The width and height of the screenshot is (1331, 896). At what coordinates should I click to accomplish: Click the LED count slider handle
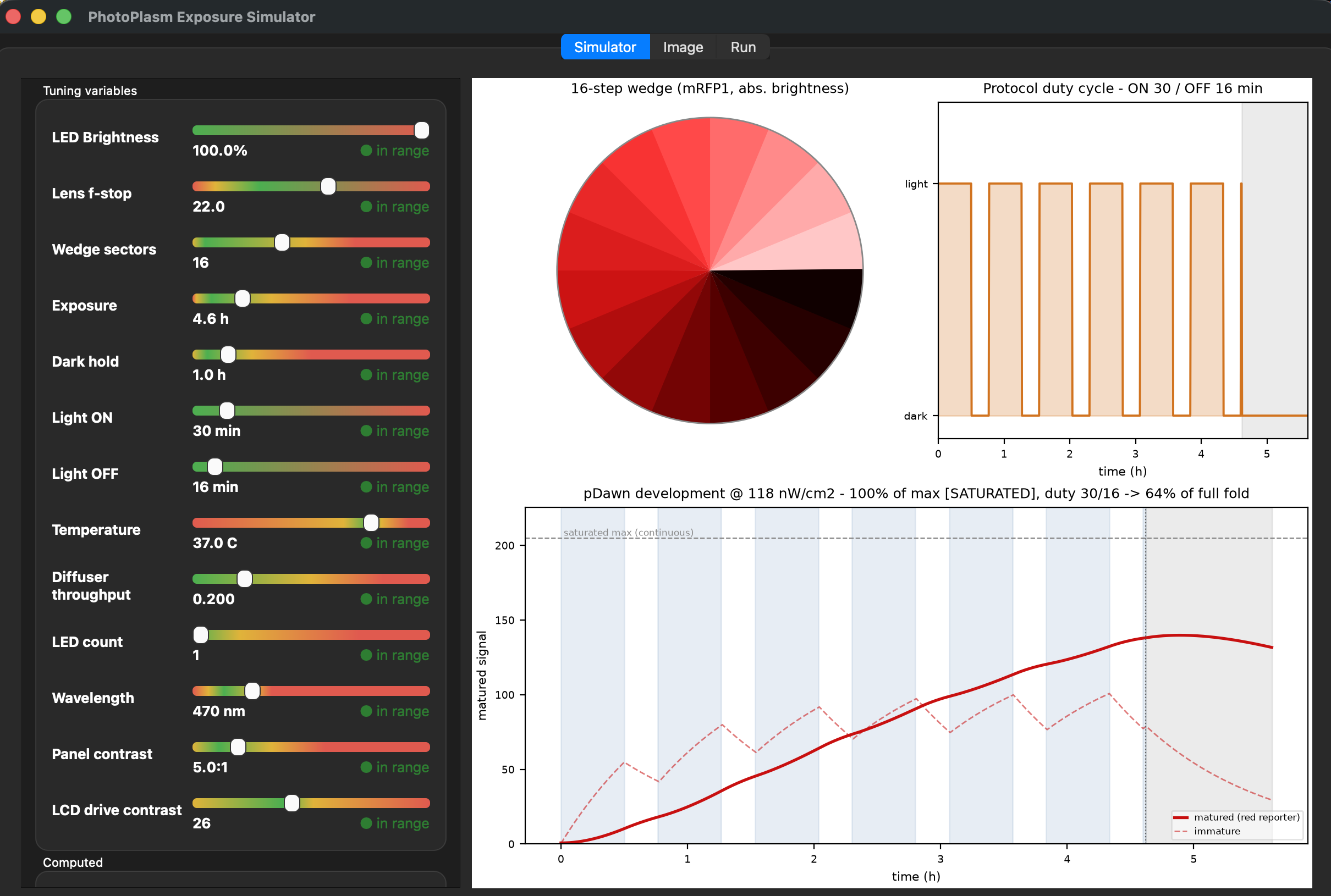click(x=201, y=634)
